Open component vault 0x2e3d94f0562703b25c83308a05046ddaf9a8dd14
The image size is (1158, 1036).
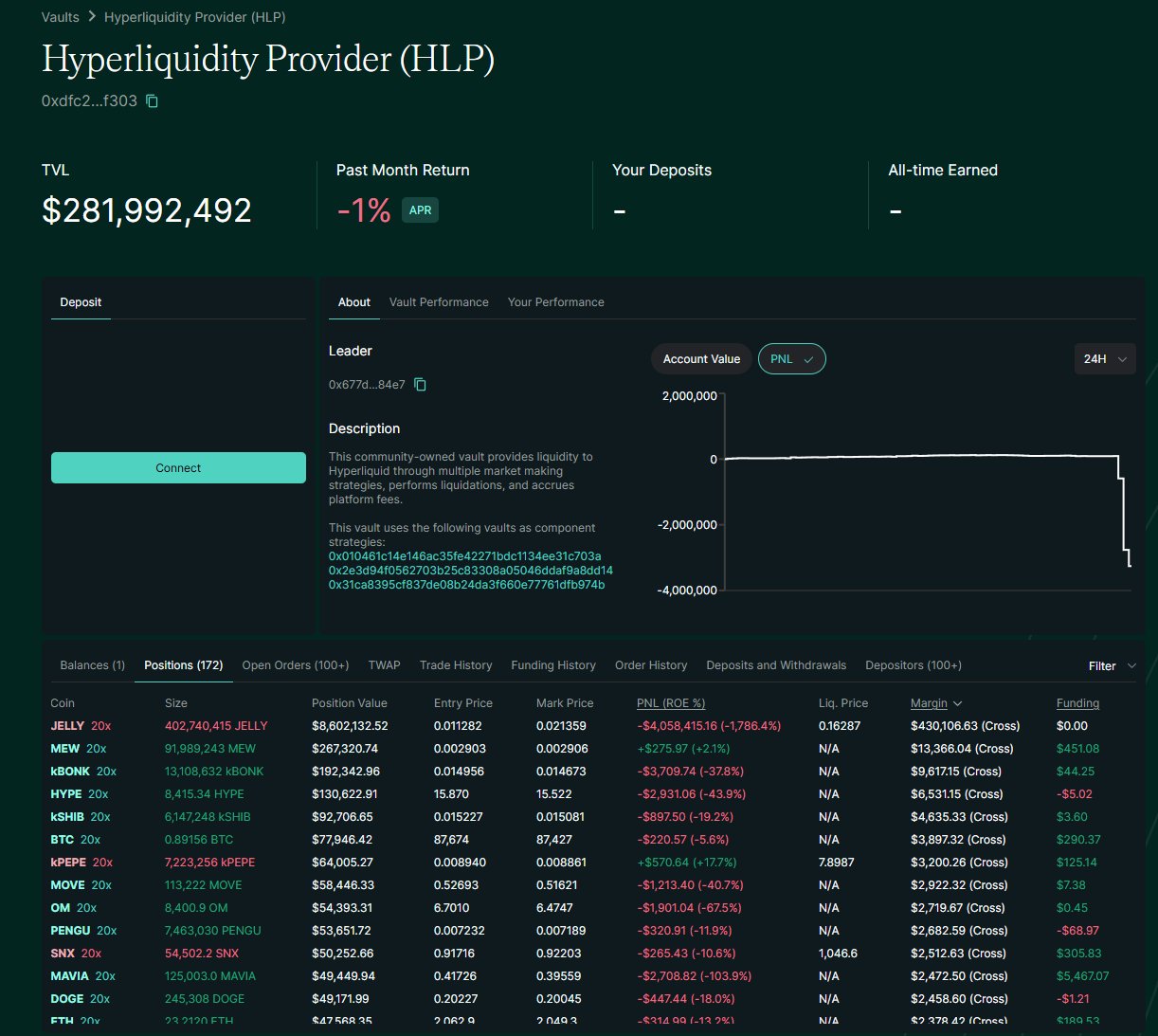point(471,571)
